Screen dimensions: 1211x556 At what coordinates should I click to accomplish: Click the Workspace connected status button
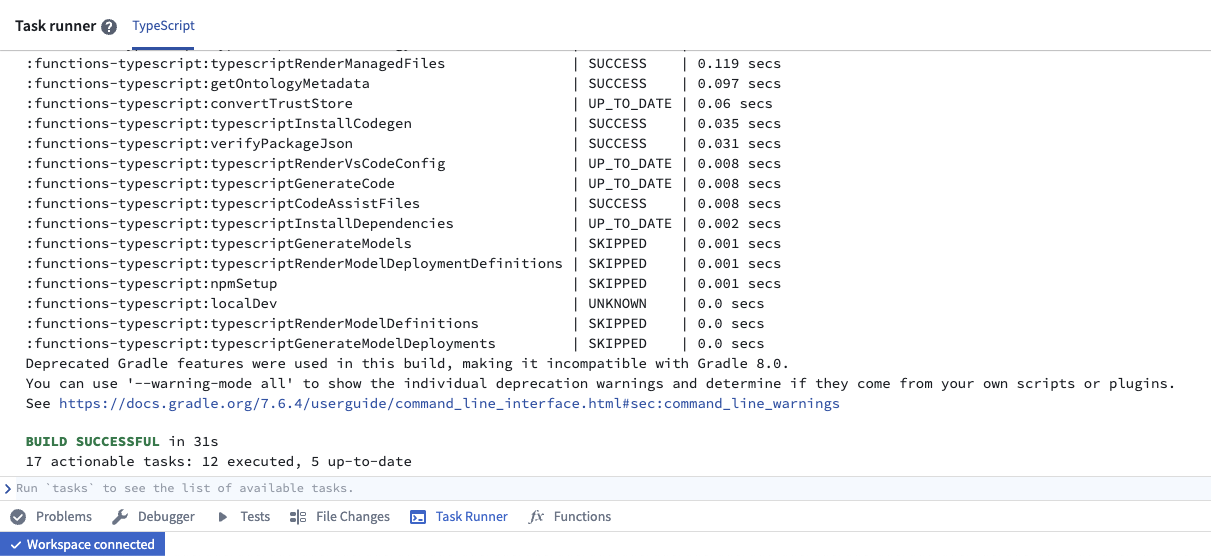82,545
